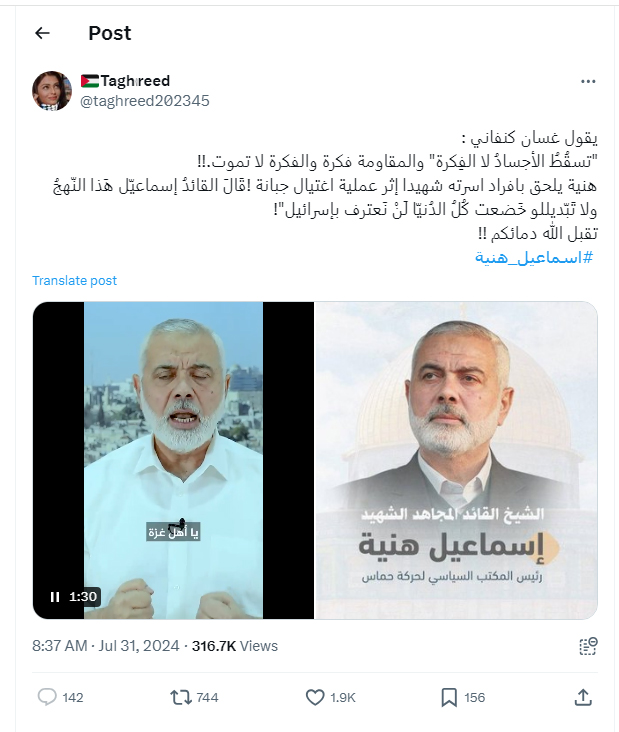619x732 pixels.
Task: Repost using the retweet arrows icon
Action: [x=181, y=697]
